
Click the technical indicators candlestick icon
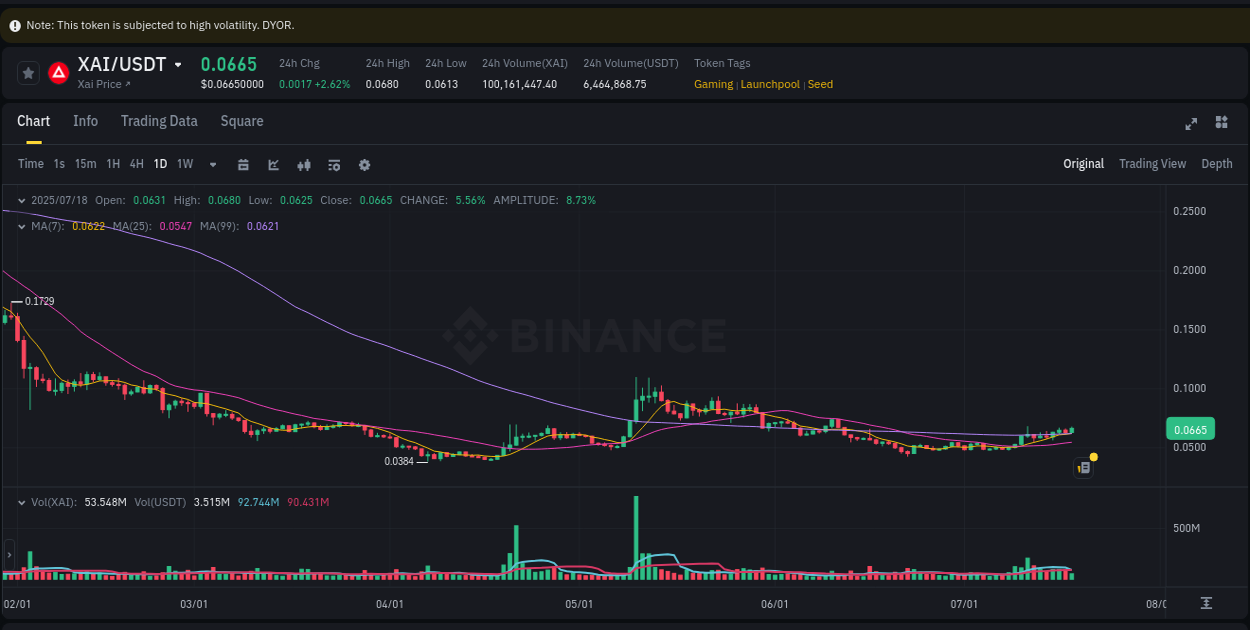point(304,164)
